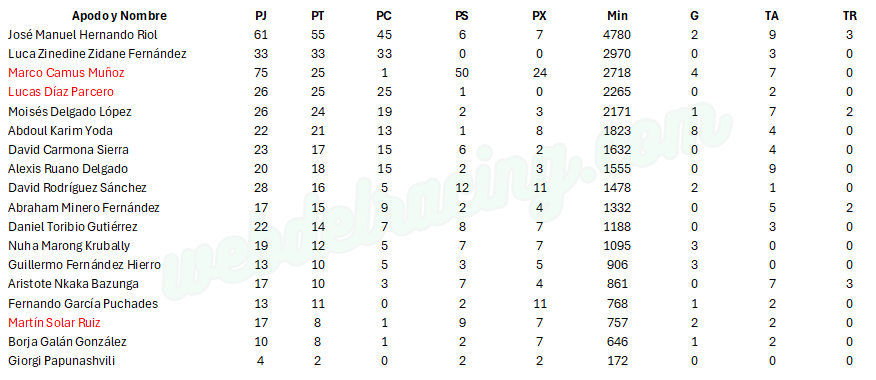Select minutes value 4780
The image size is (876, 380).
[617, 35]
